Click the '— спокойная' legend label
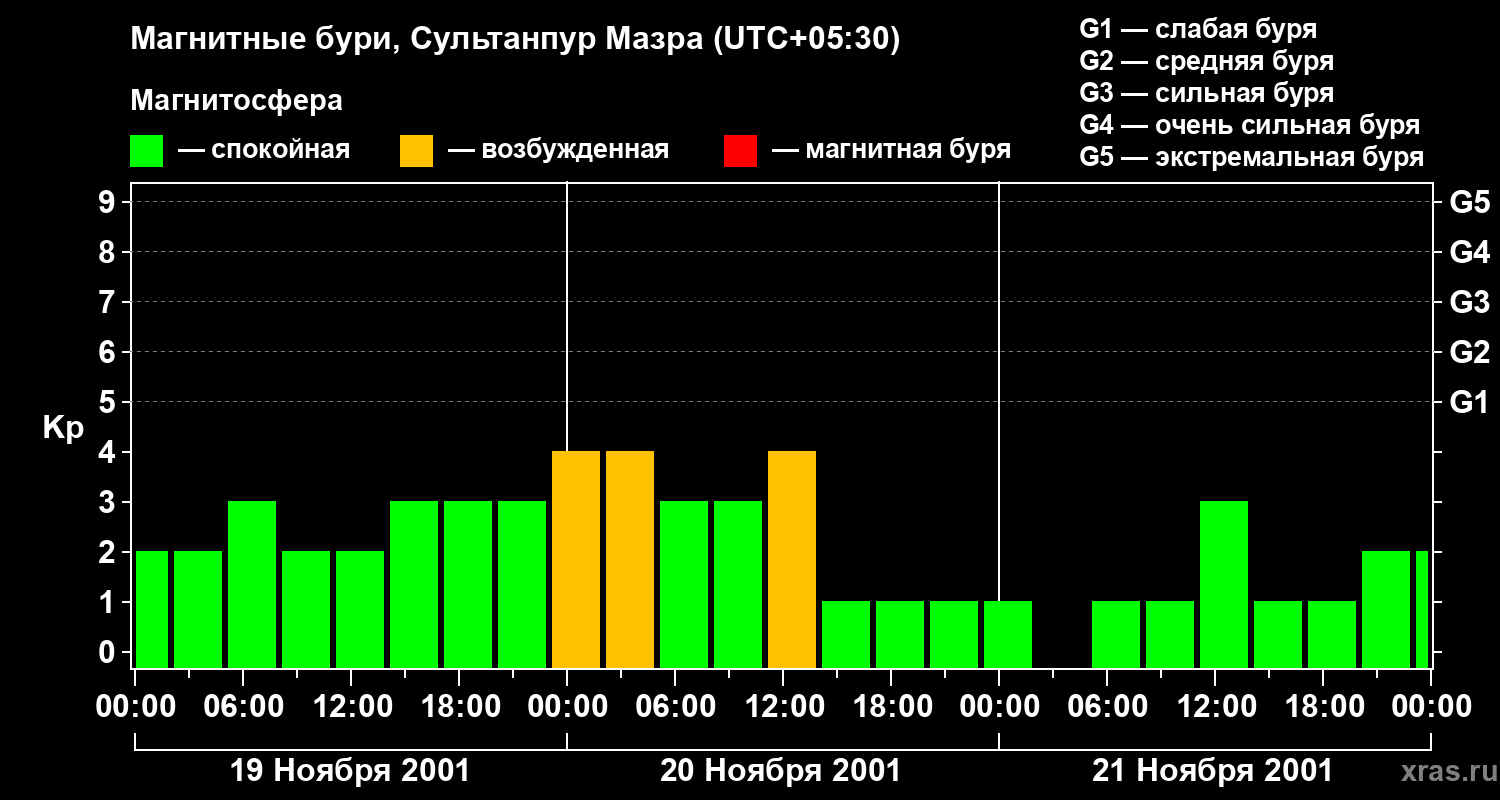 (x=264, y=151)
